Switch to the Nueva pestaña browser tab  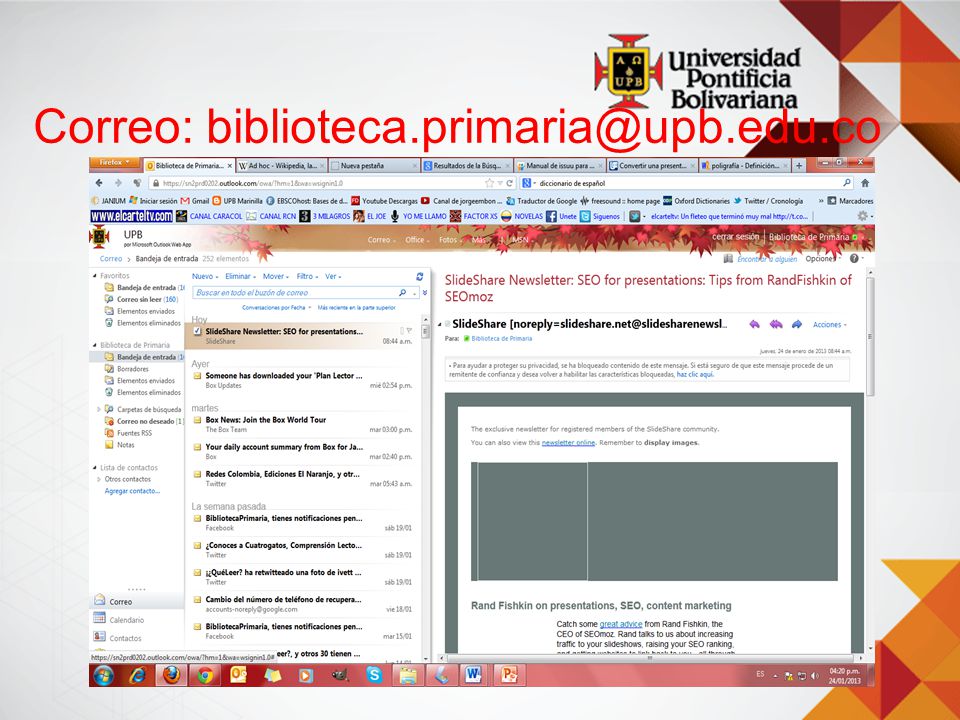coord(372,165)
